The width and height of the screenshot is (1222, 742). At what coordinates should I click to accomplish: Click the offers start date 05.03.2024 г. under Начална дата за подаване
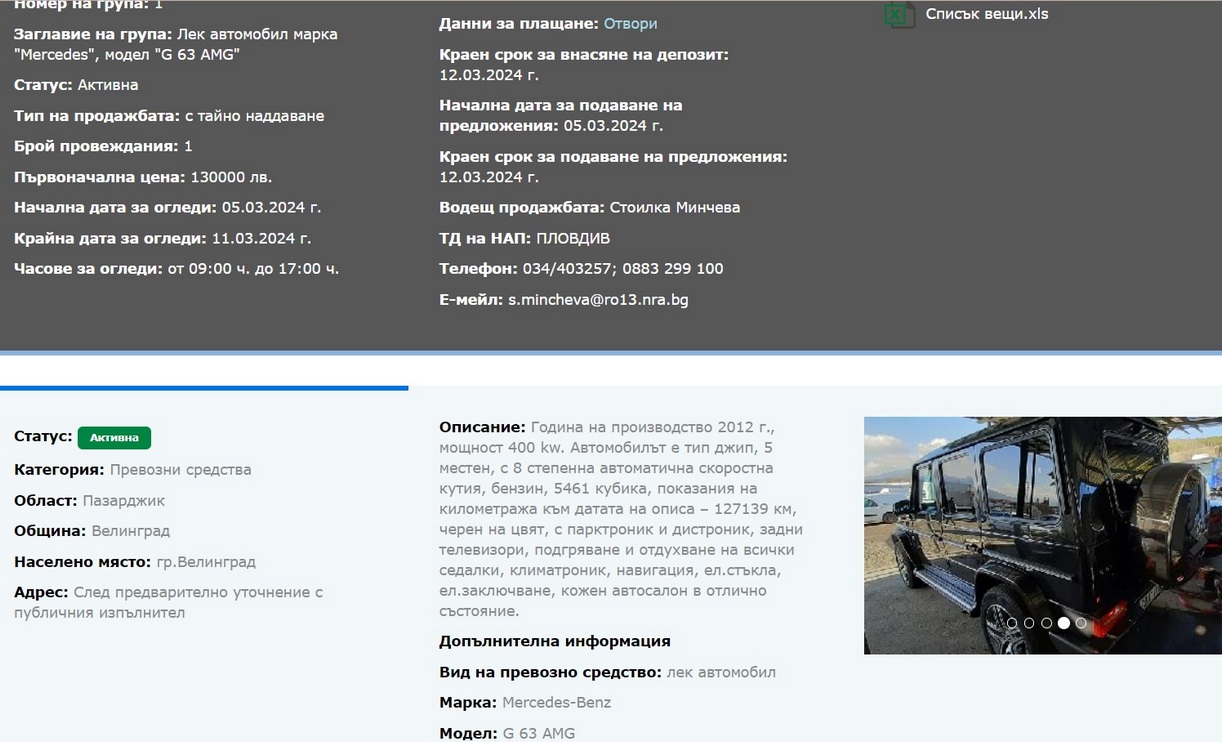[613, 126]
